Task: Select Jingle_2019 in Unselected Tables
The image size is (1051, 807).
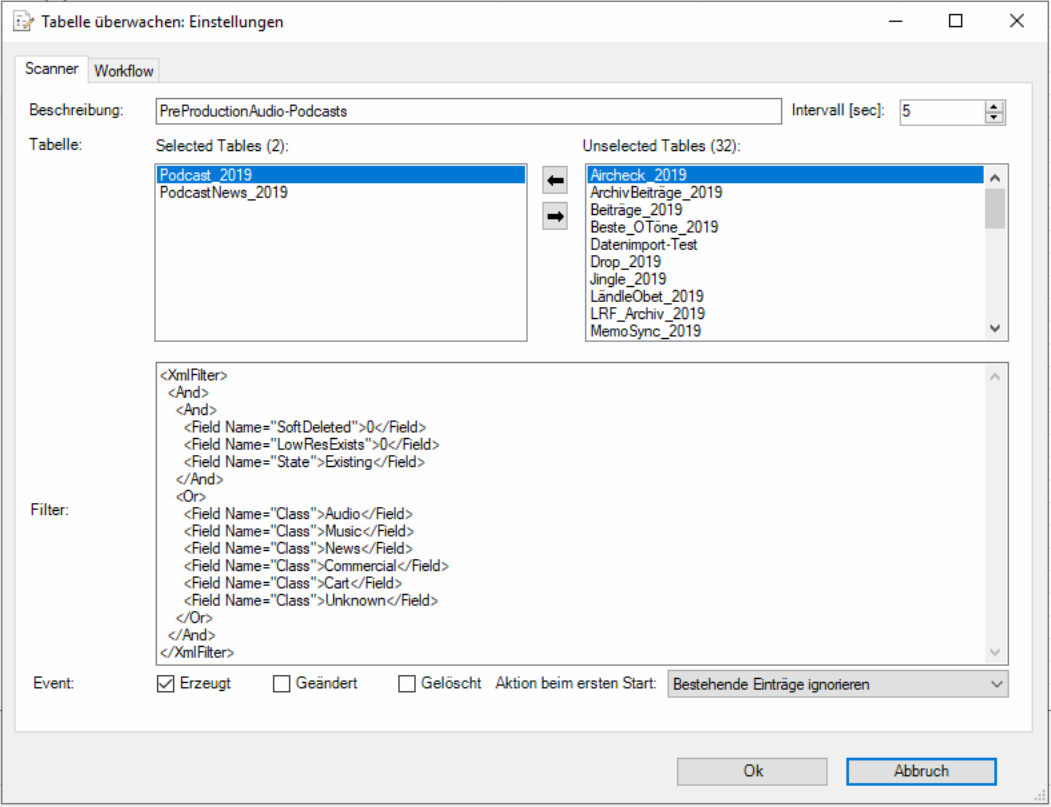Action: pos(628,279)
